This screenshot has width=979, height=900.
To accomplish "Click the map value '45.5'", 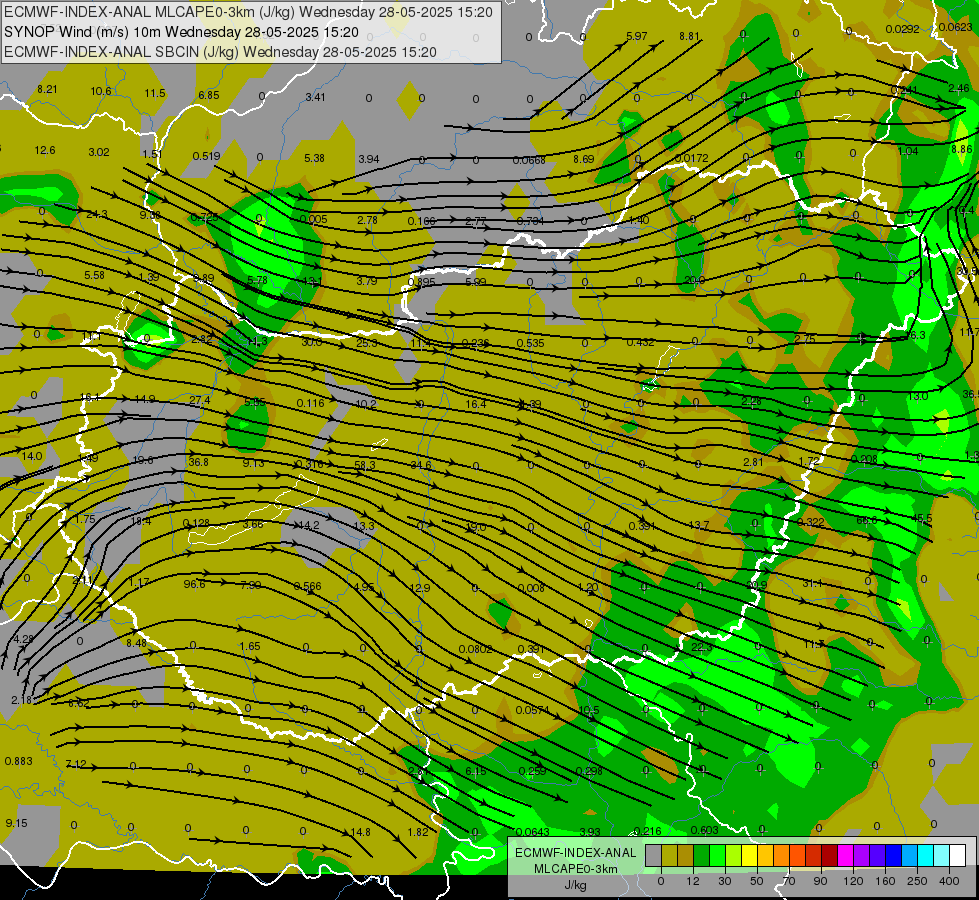I will tap(922, 518).
